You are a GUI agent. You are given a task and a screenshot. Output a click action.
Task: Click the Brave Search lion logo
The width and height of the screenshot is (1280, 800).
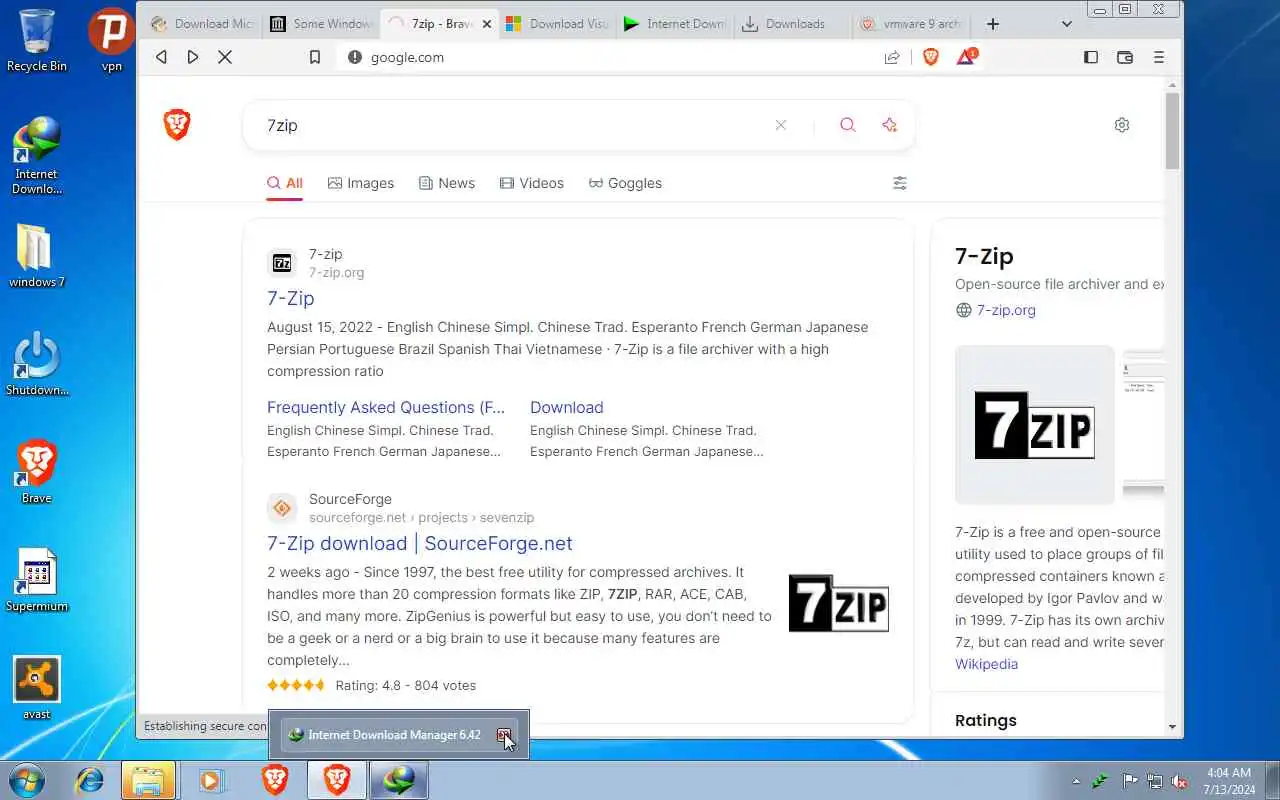pos(177,125)
